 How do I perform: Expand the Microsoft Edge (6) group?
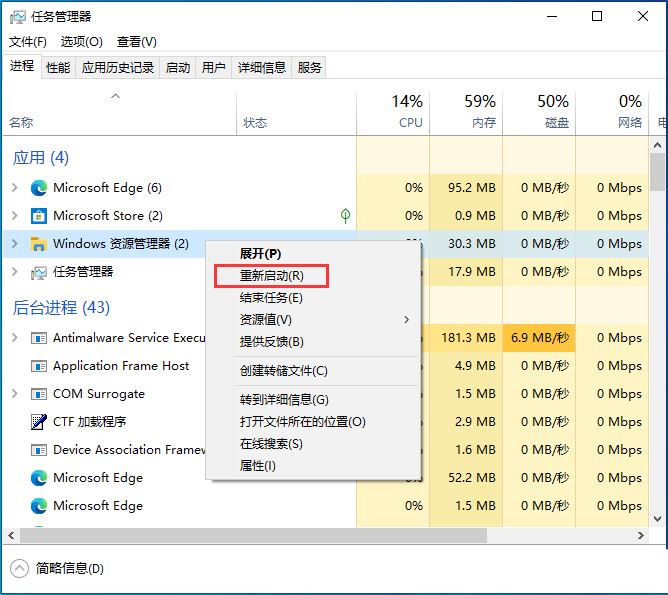(x=15, y=187)
